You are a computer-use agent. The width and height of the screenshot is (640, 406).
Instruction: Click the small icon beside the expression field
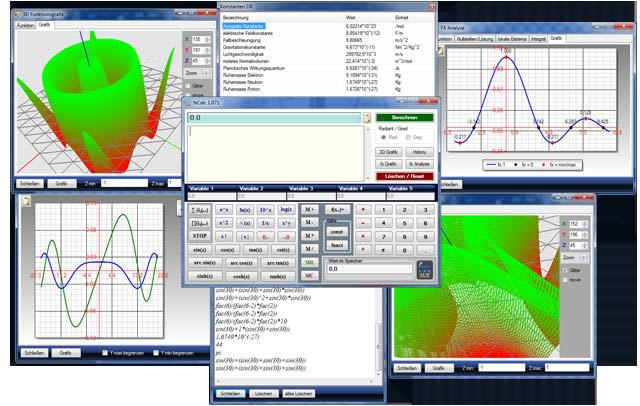pos(366,119)
